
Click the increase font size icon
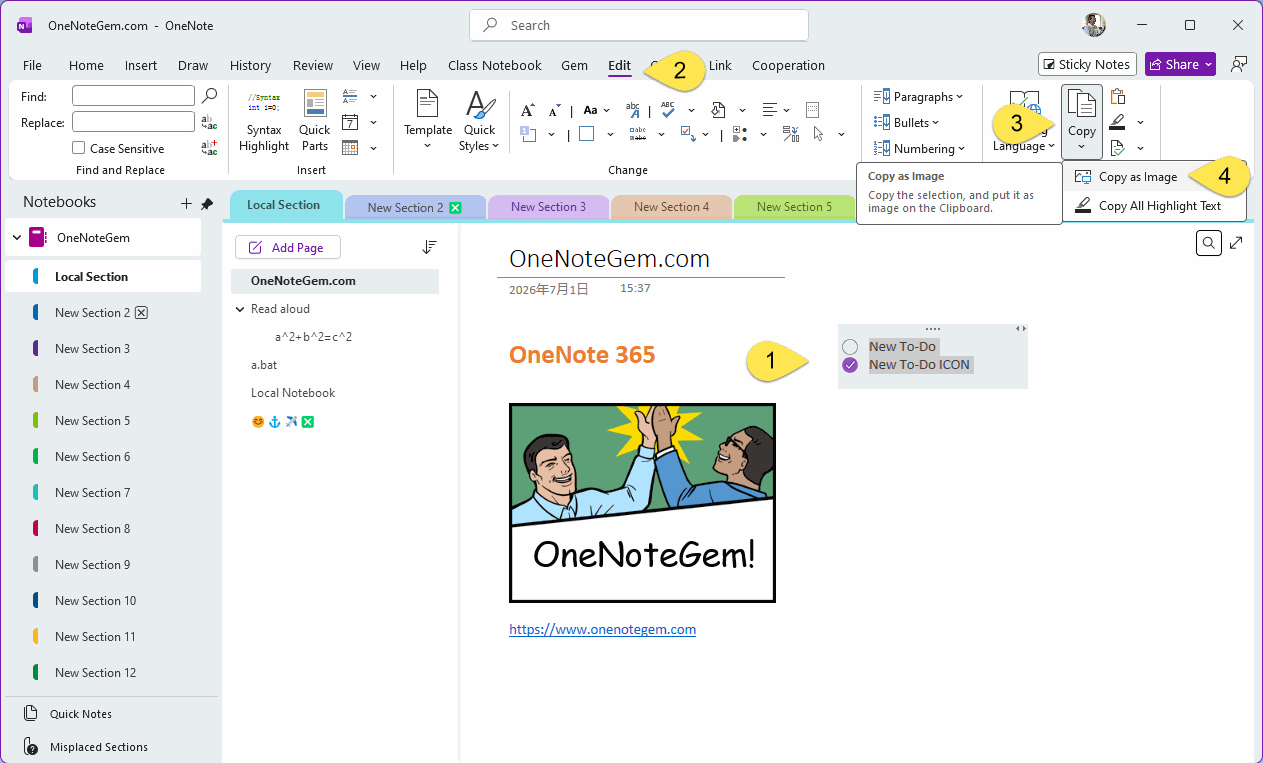coord(528,110)
